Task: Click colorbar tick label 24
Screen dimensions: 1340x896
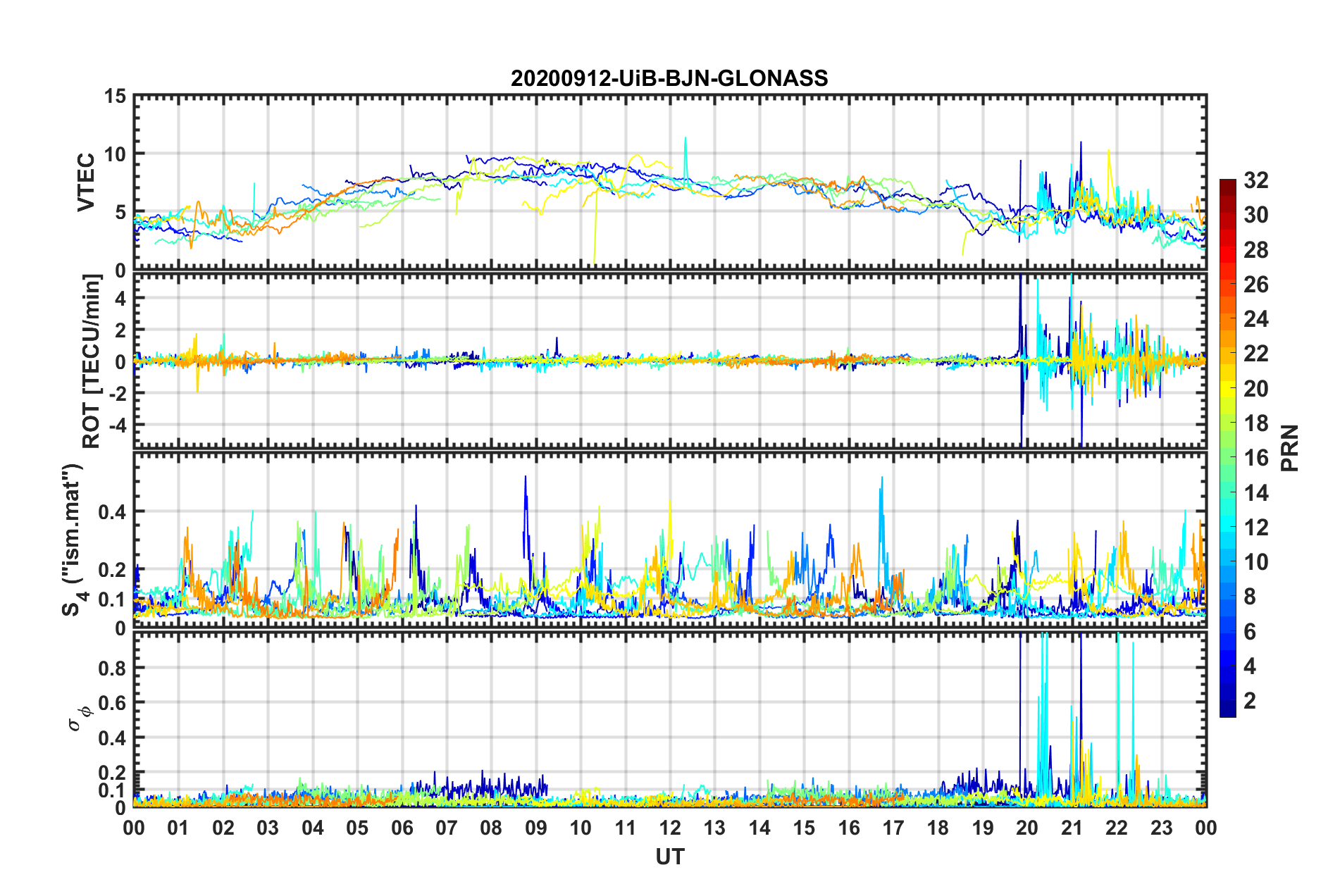Action: pyautogui.click(x=1255, y=319)
